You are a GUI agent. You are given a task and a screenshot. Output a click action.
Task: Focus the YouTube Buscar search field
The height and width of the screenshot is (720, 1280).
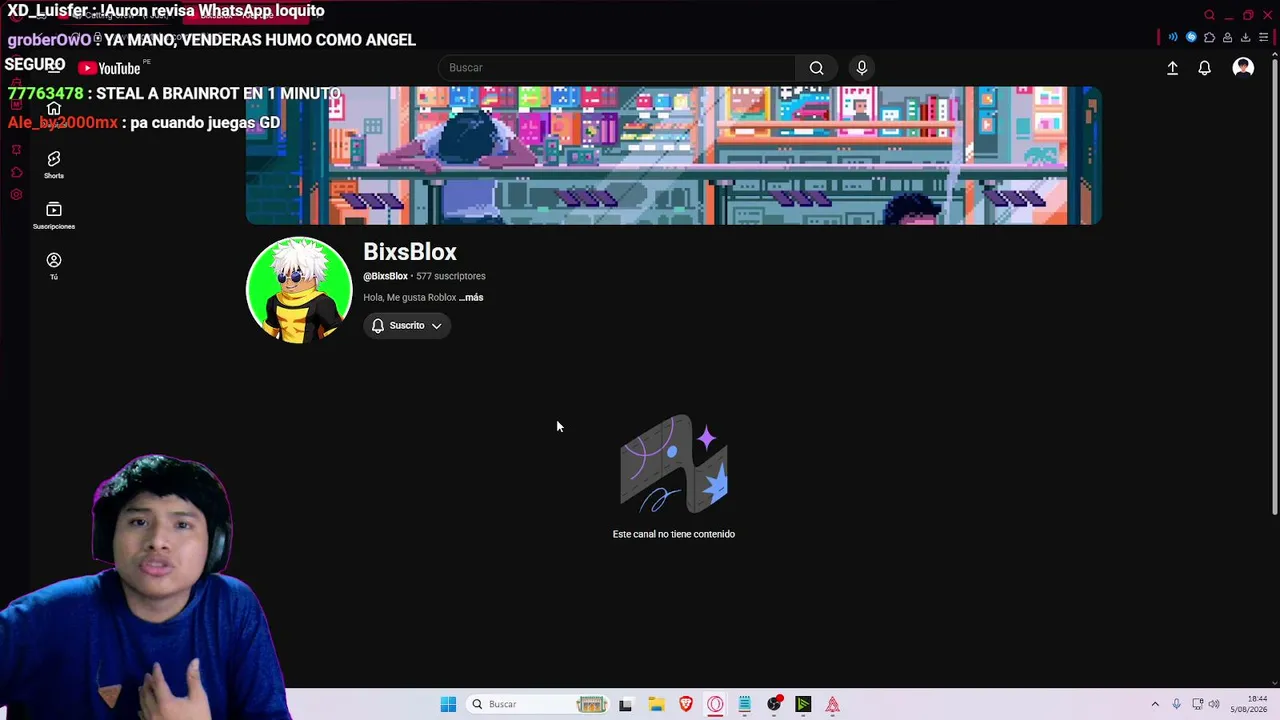point(618,68)
